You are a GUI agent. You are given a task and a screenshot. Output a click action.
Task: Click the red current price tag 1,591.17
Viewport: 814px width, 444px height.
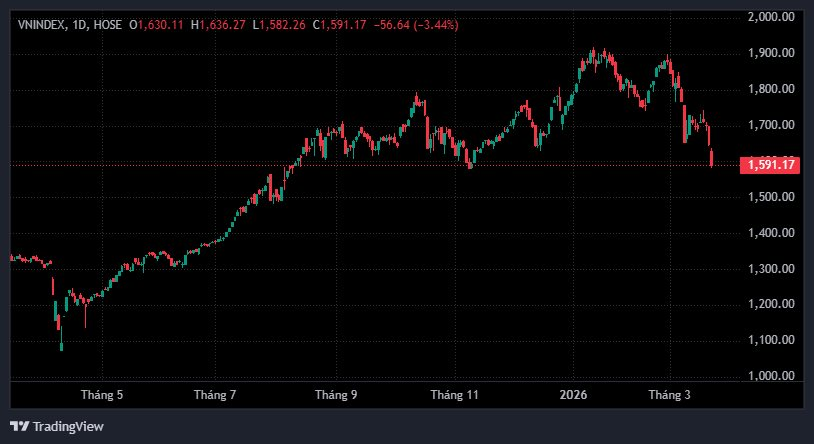pos(769,165)
